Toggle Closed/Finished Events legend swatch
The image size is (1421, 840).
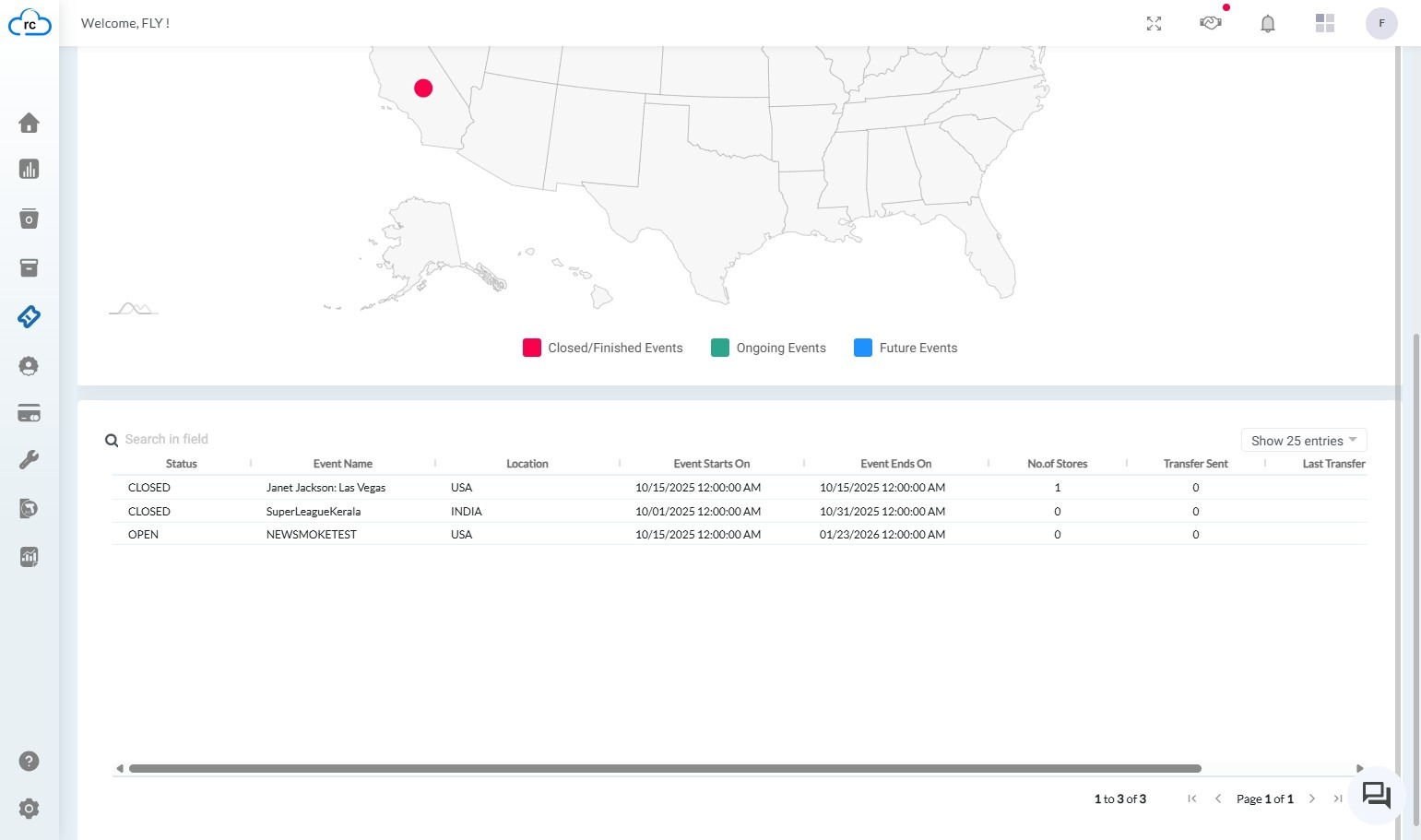(532, 348)
